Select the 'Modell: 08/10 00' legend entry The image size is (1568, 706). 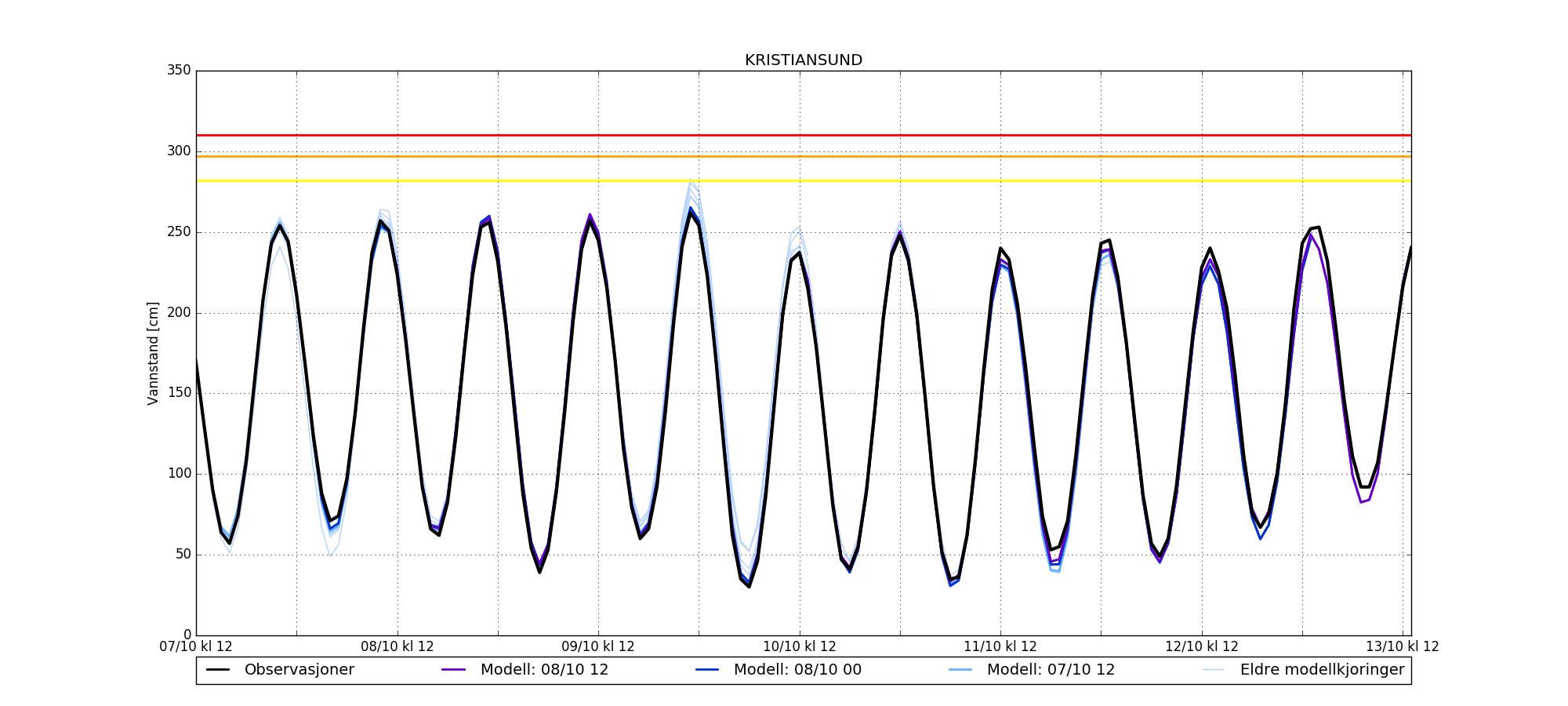[797, 670]
